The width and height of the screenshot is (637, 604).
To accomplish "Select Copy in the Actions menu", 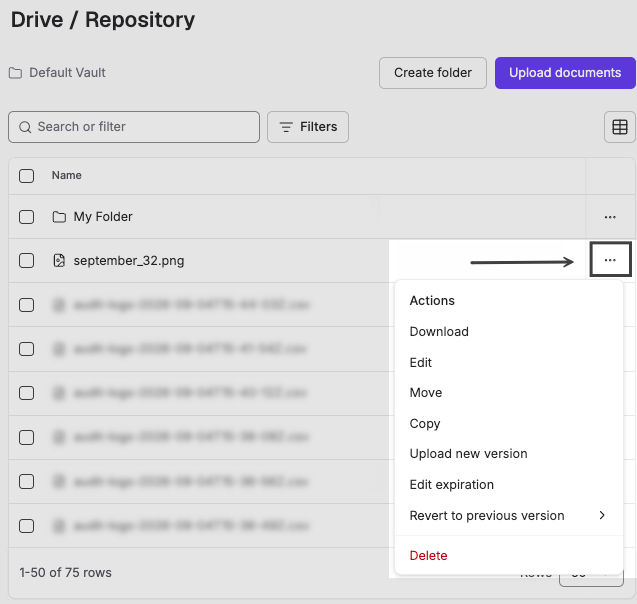I will [x=425, y=424].
